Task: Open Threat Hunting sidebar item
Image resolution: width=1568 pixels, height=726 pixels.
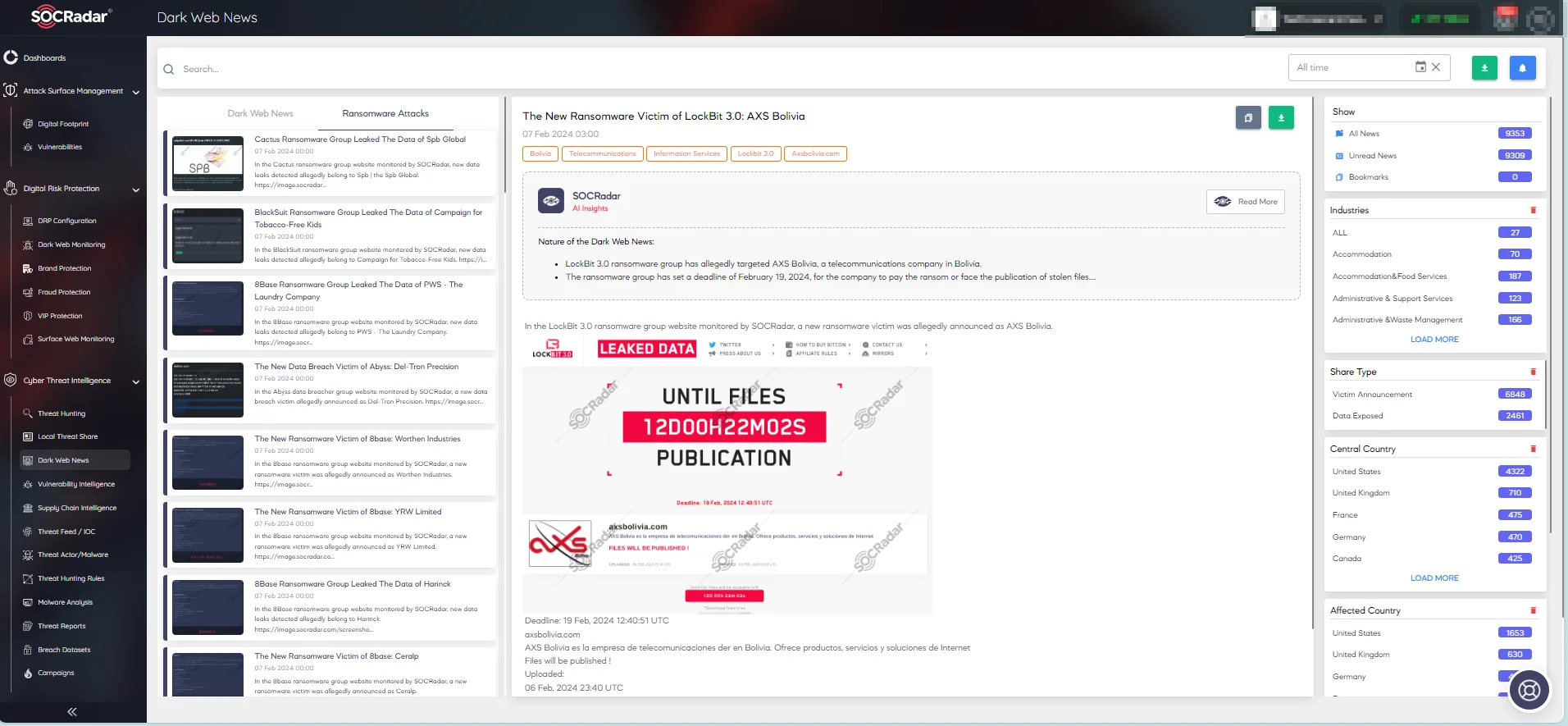Action: pyautogui.click(x=62, y=414)
